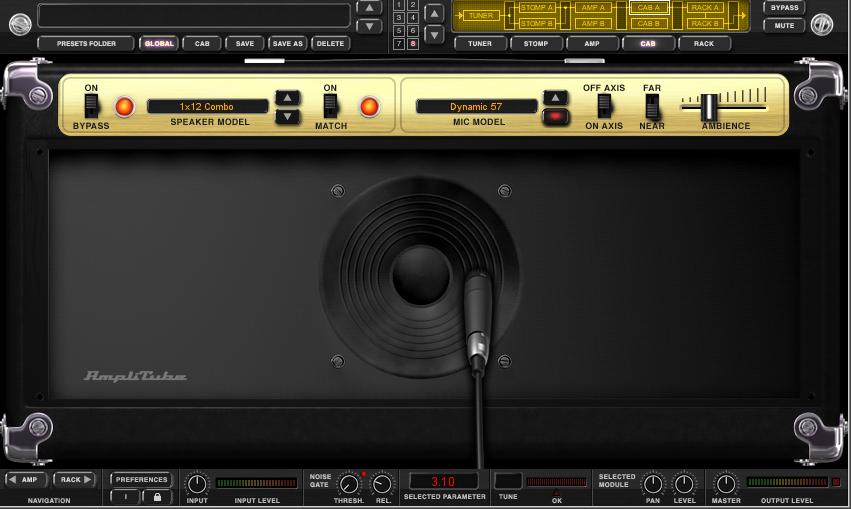The width and height of the screenshot is (851, 509).
Task: Switch to the RACK module tab
Action: pos(704,43)
